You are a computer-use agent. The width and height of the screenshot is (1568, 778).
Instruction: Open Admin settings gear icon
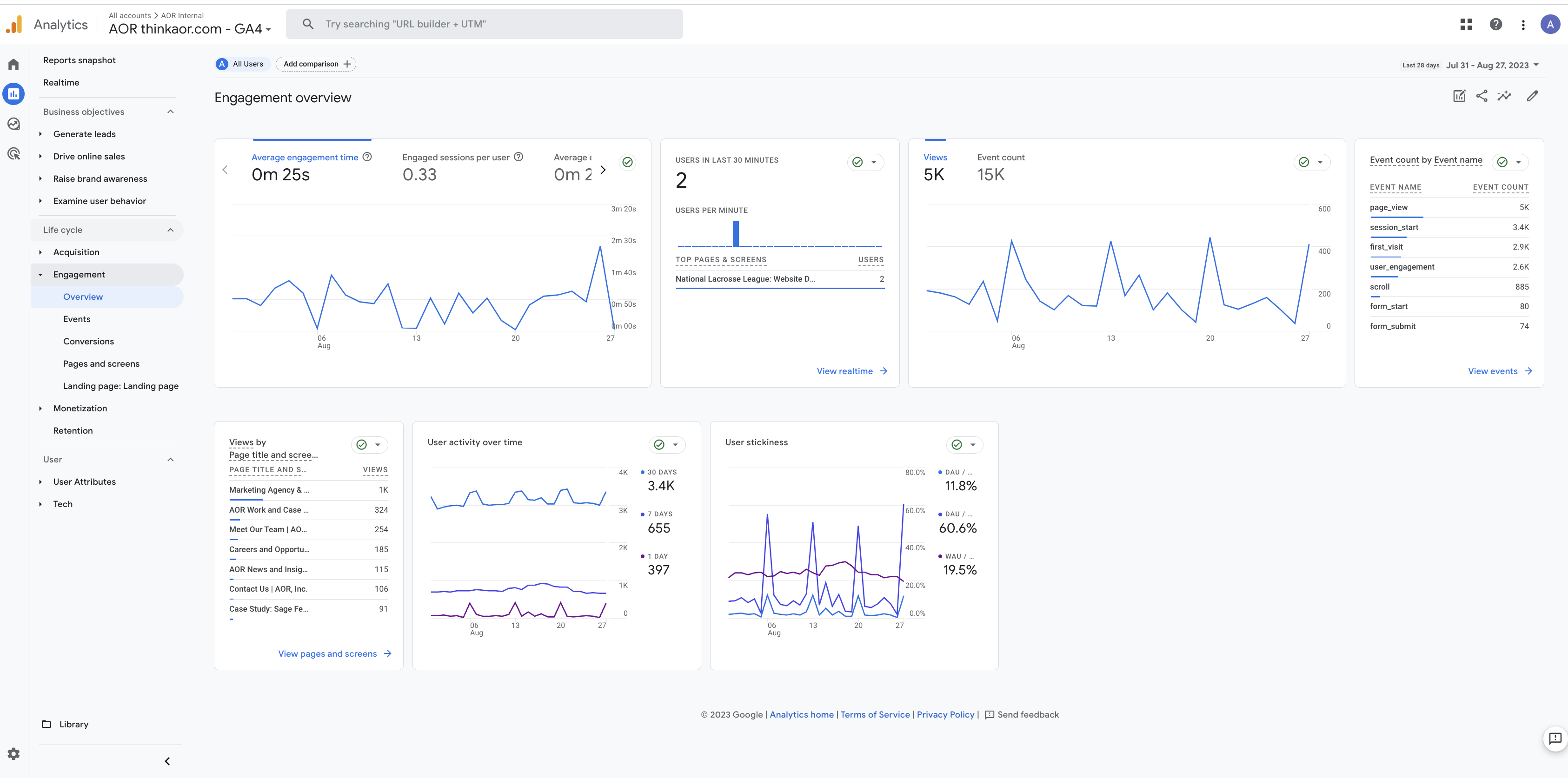13,754
